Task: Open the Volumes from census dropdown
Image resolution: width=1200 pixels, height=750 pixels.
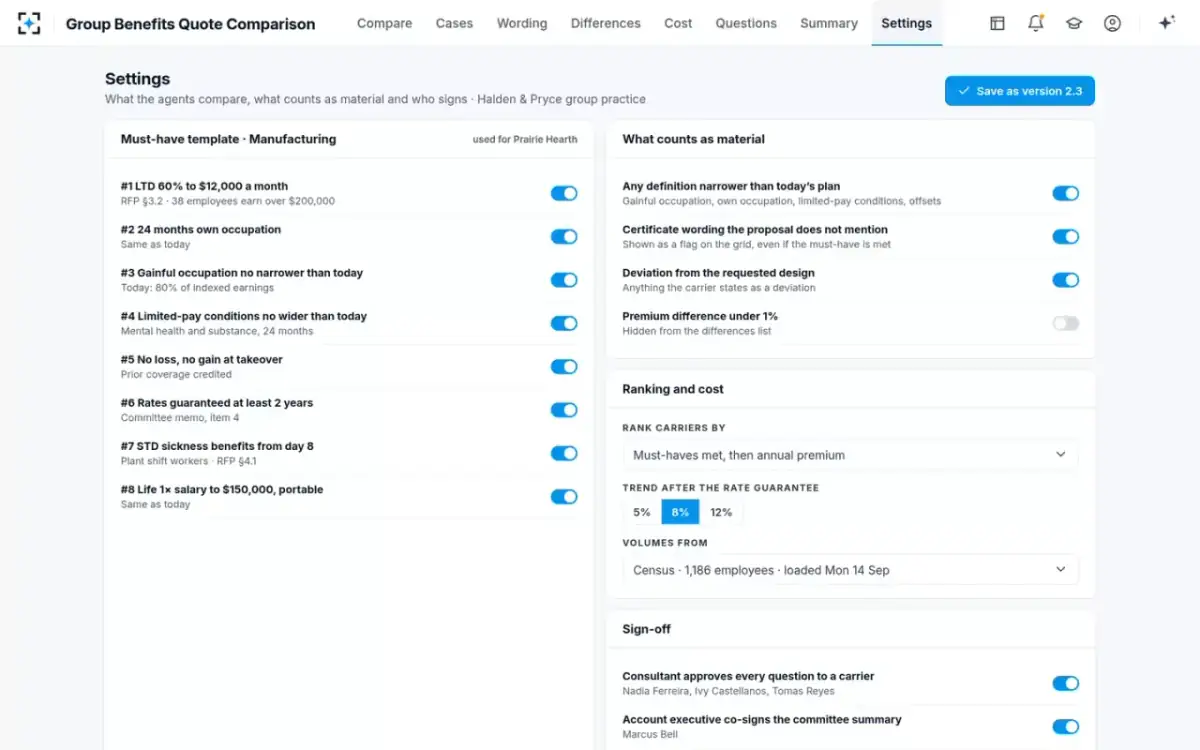Action: click(850, 570)
